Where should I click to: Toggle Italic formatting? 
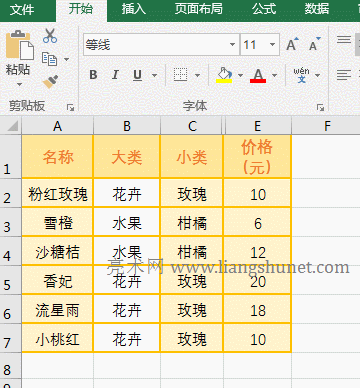coord(115,75)
